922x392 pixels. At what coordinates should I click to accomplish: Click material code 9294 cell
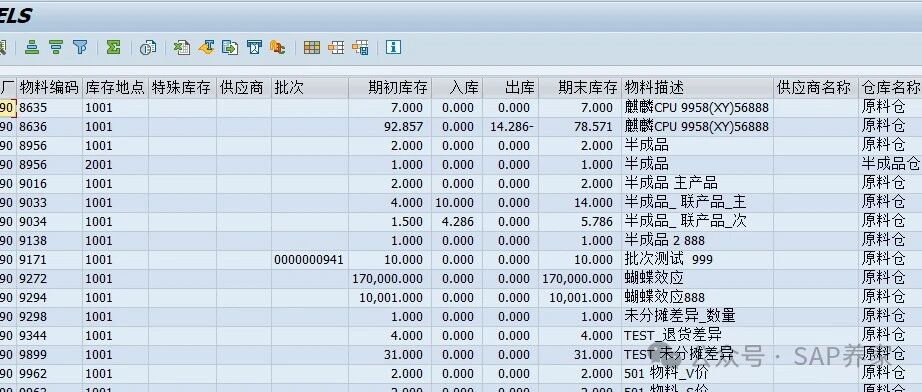point(49,298)
